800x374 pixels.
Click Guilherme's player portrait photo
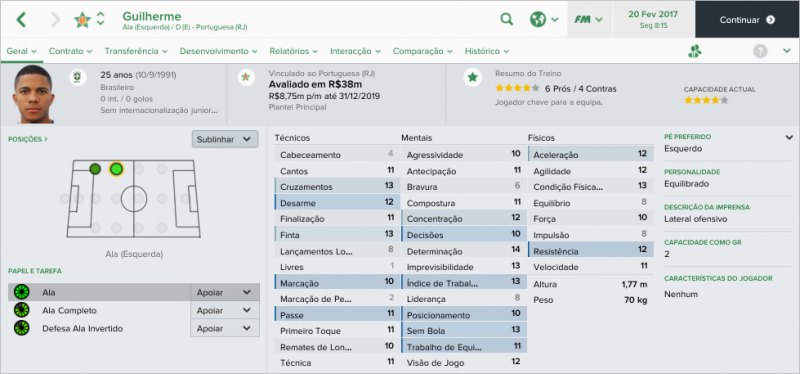click(34, 94)
